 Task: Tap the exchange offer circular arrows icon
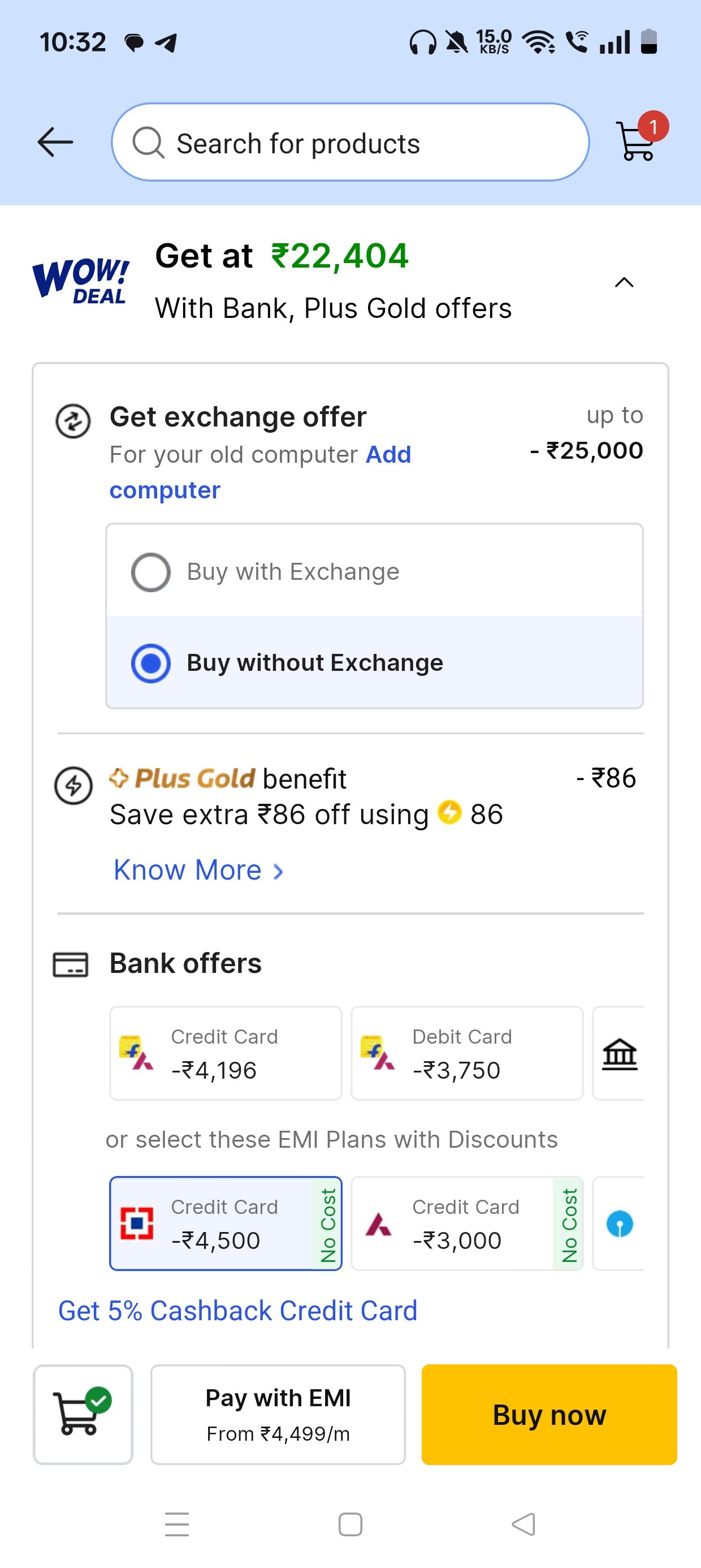(x=73, y=421)
